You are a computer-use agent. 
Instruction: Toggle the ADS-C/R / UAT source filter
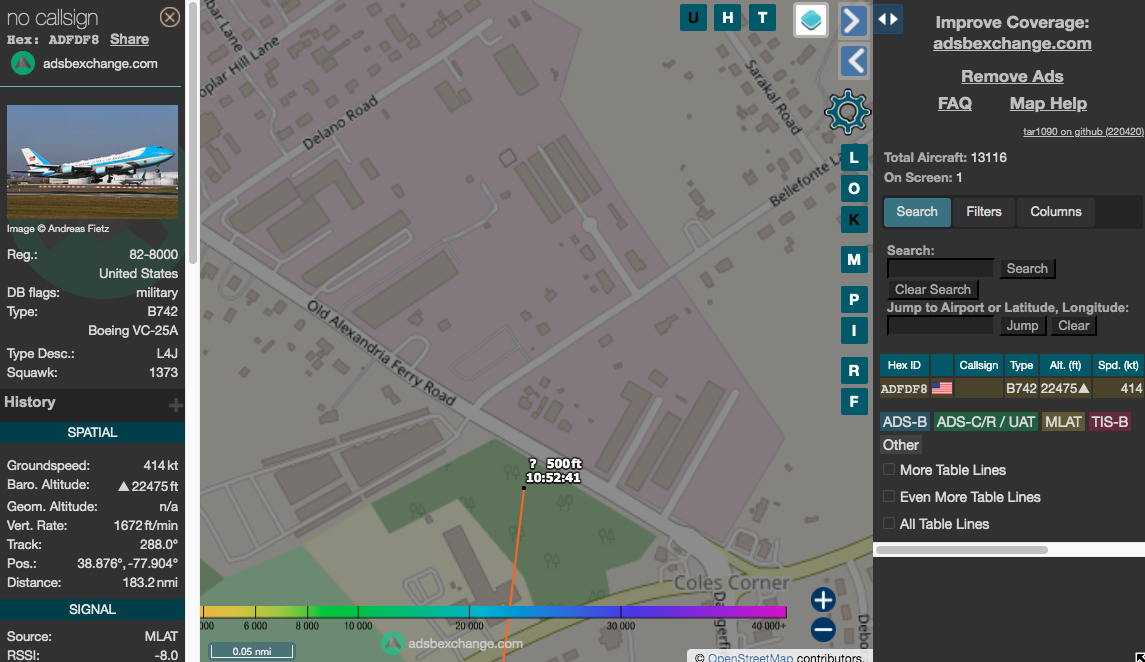point(986,422)
